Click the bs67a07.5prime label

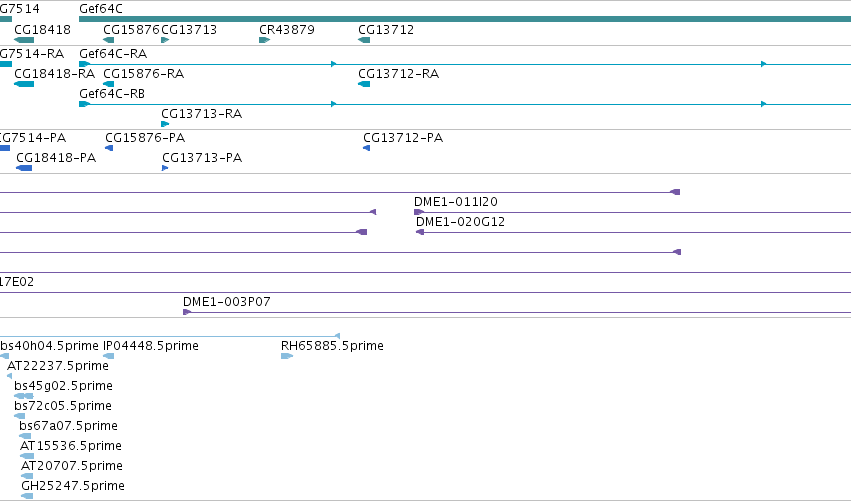point(68,426)
